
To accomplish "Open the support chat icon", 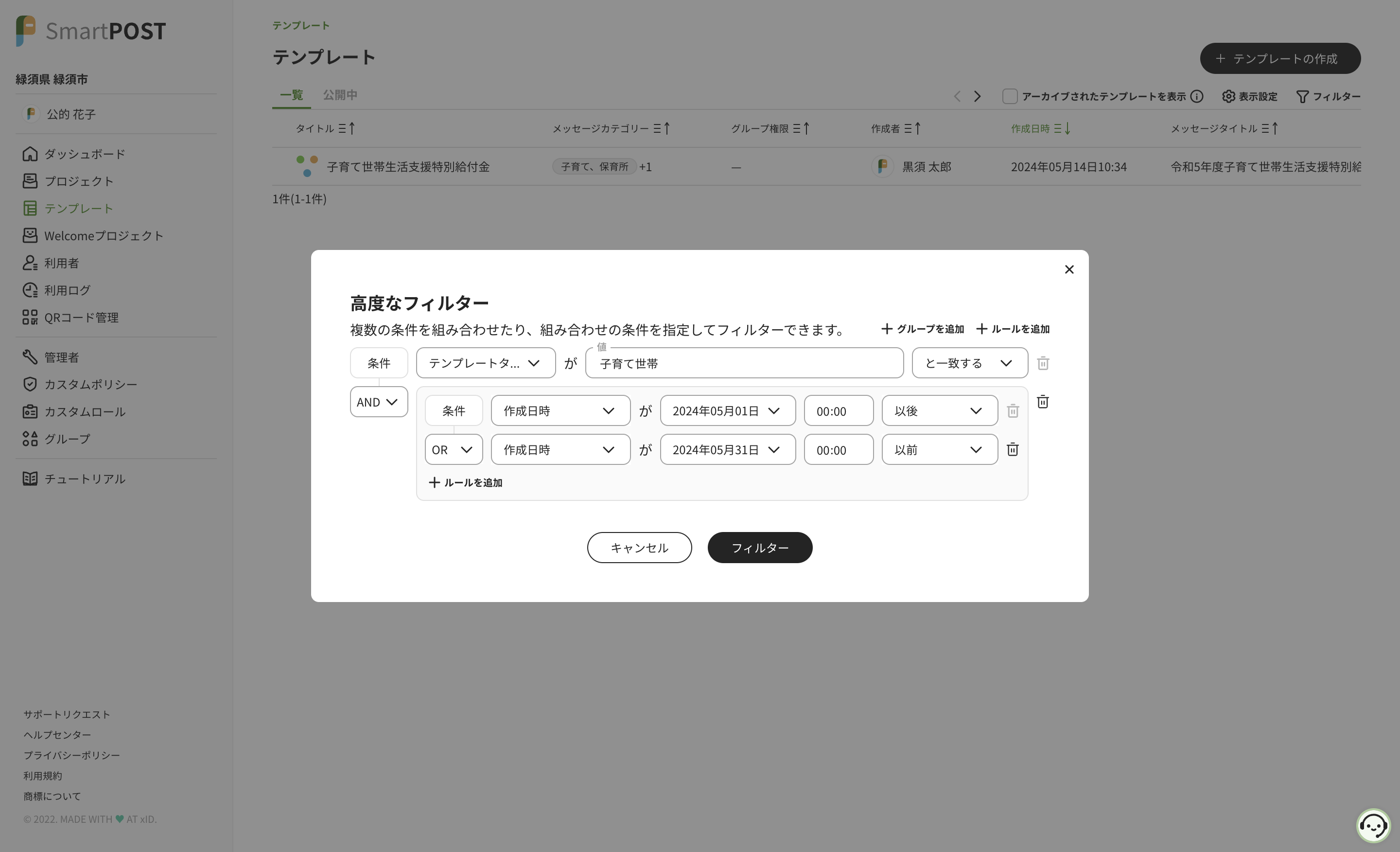I will [1373, 825].
